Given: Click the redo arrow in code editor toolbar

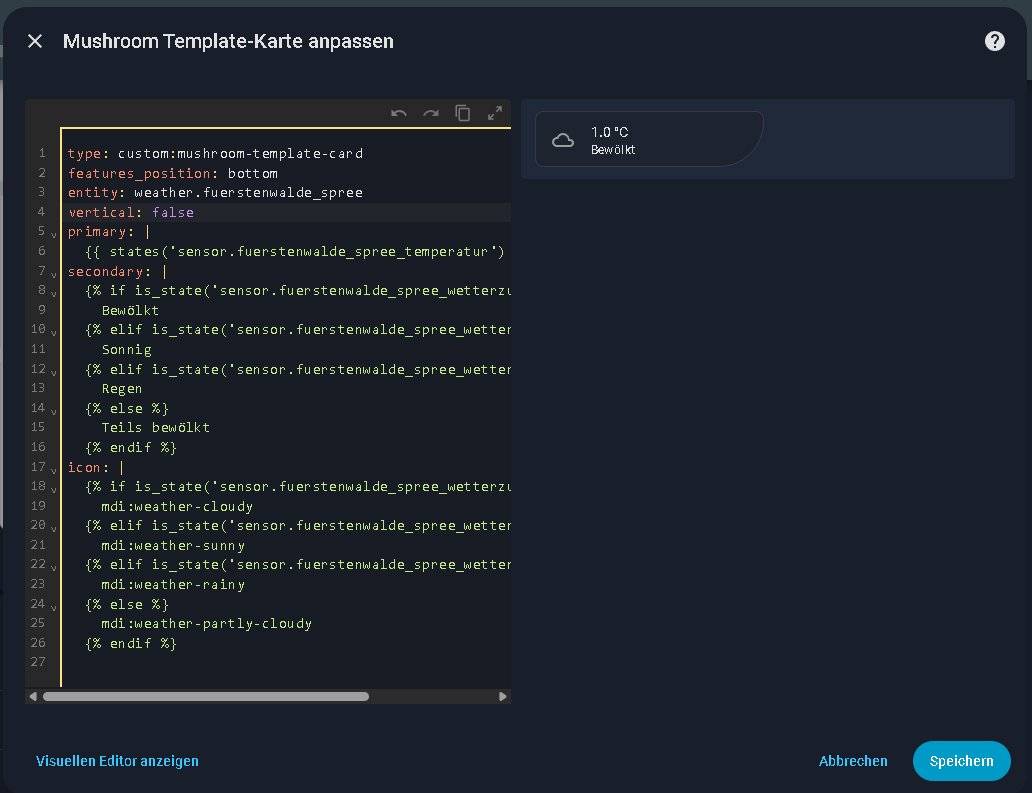Looking at the screenshot, I should (x=431, y=113).
